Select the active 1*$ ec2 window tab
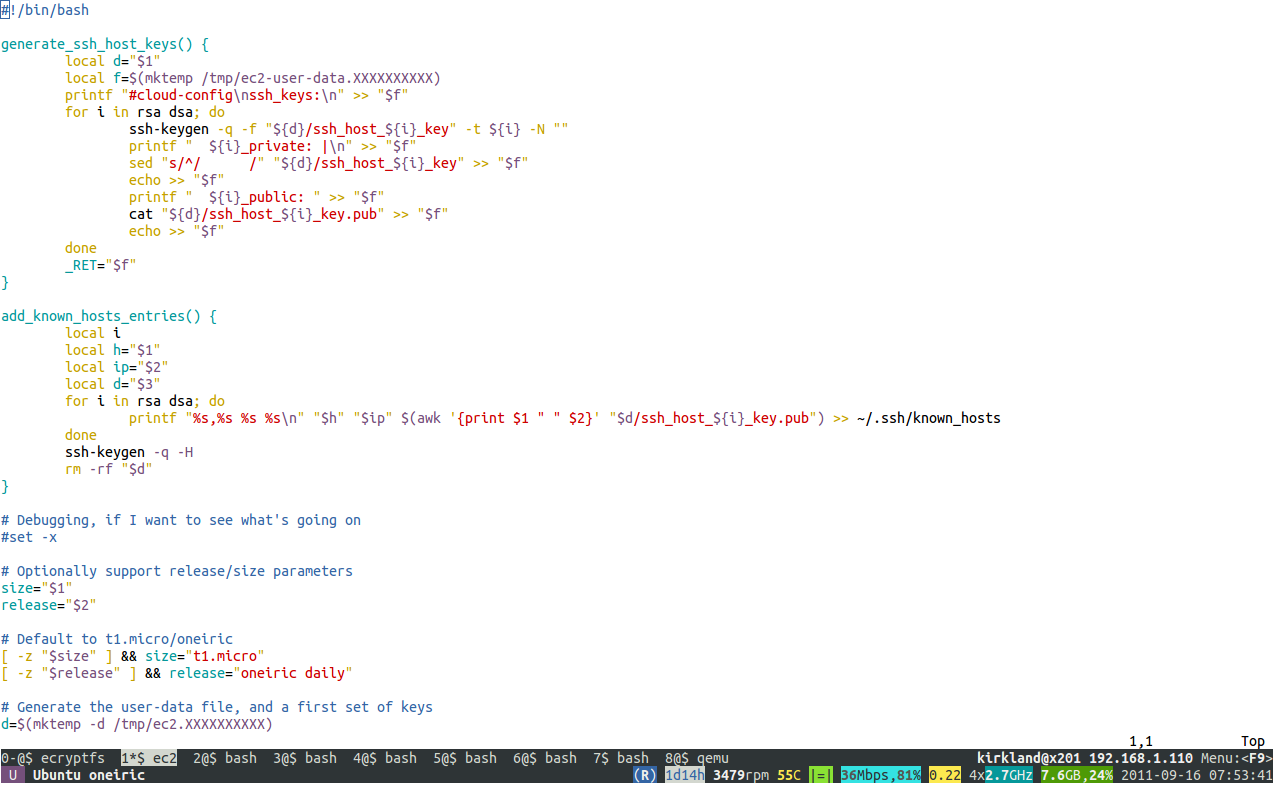The height and width of the screenshot is (800, 1280). 149,758
